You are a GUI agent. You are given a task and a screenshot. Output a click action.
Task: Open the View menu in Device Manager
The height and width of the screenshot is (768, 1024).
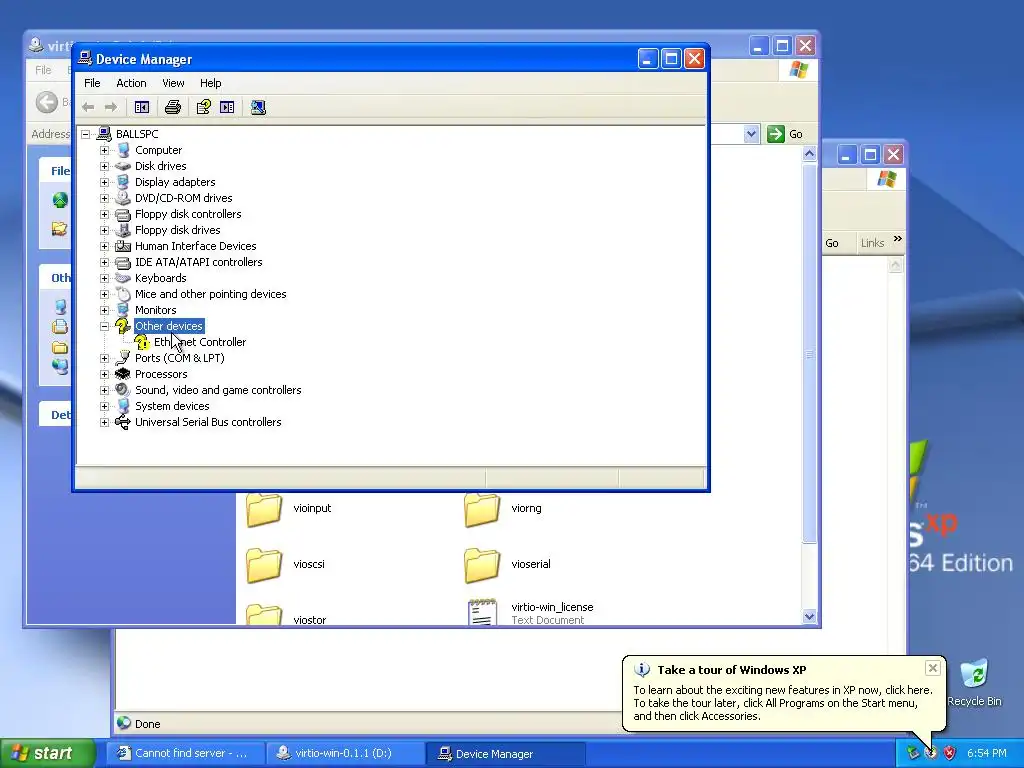[x=173, y=83]
